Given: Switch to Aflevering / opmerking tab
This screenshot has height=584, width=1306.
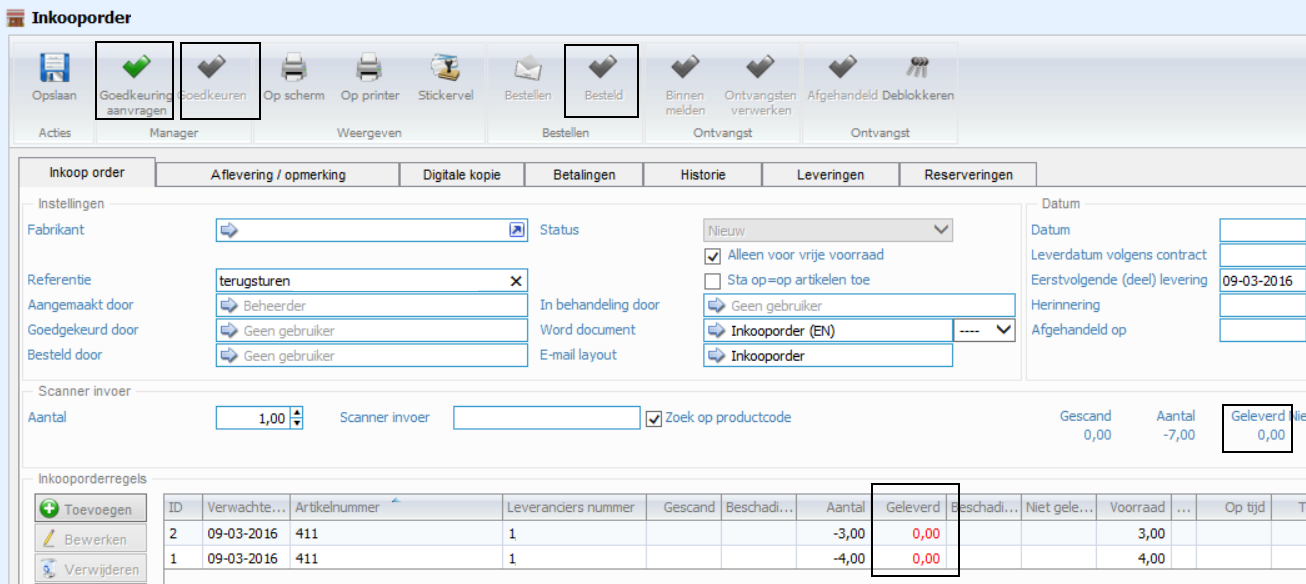Looking at the screenshot, I should 277,175.
